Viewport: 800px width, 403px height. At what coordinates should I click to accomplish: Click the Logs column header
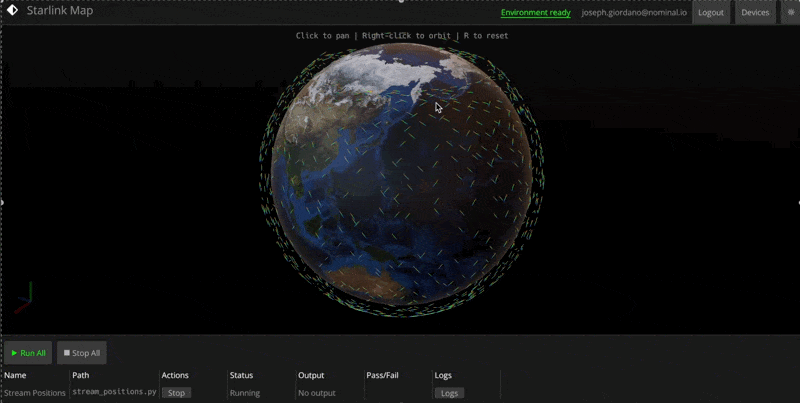coord(443,375)
